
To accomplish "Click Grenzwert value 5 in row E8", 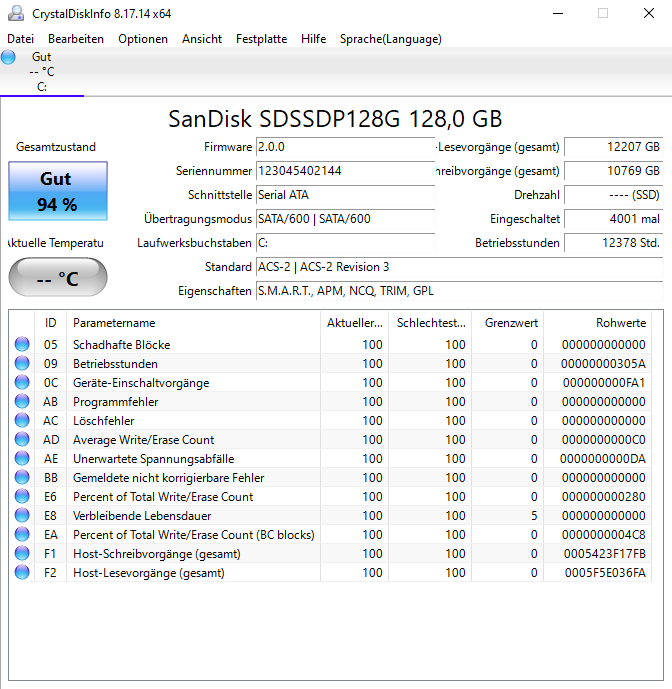I will point(534,515).
